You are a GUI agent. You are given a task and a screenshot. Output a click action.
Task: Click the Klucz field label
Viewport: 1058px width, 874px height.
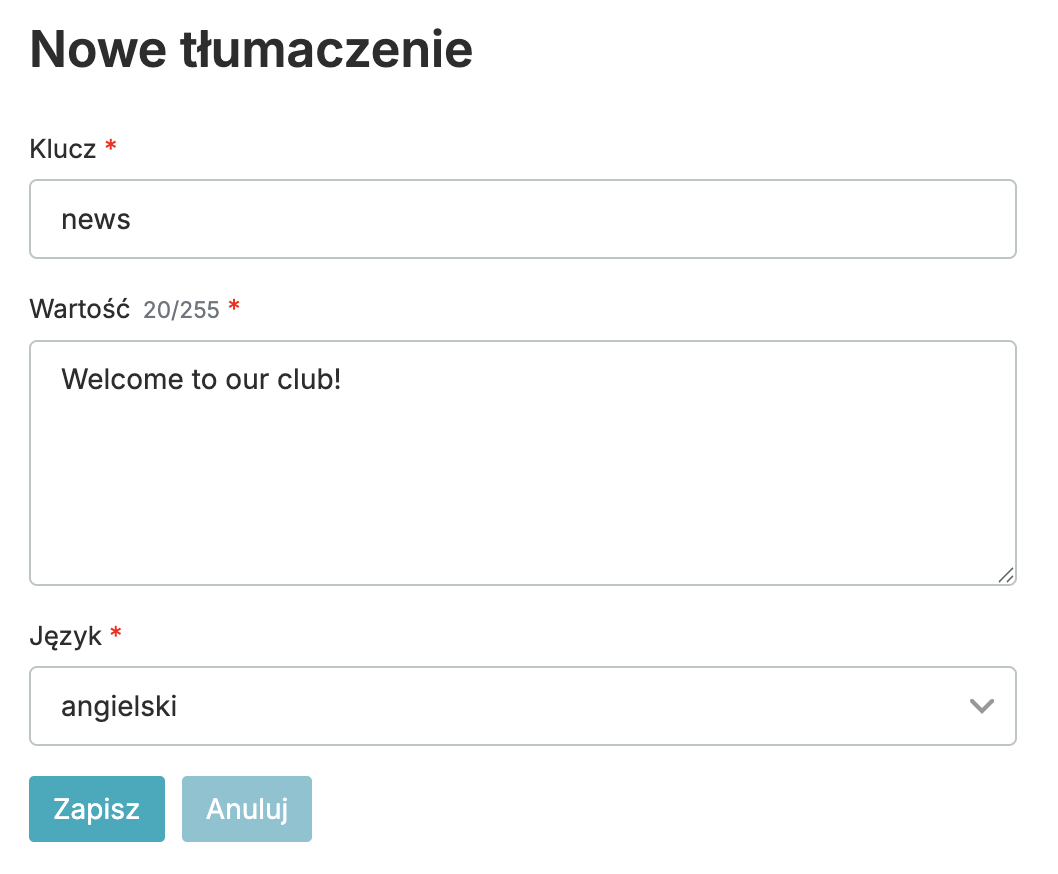click(x=63, y=149)
